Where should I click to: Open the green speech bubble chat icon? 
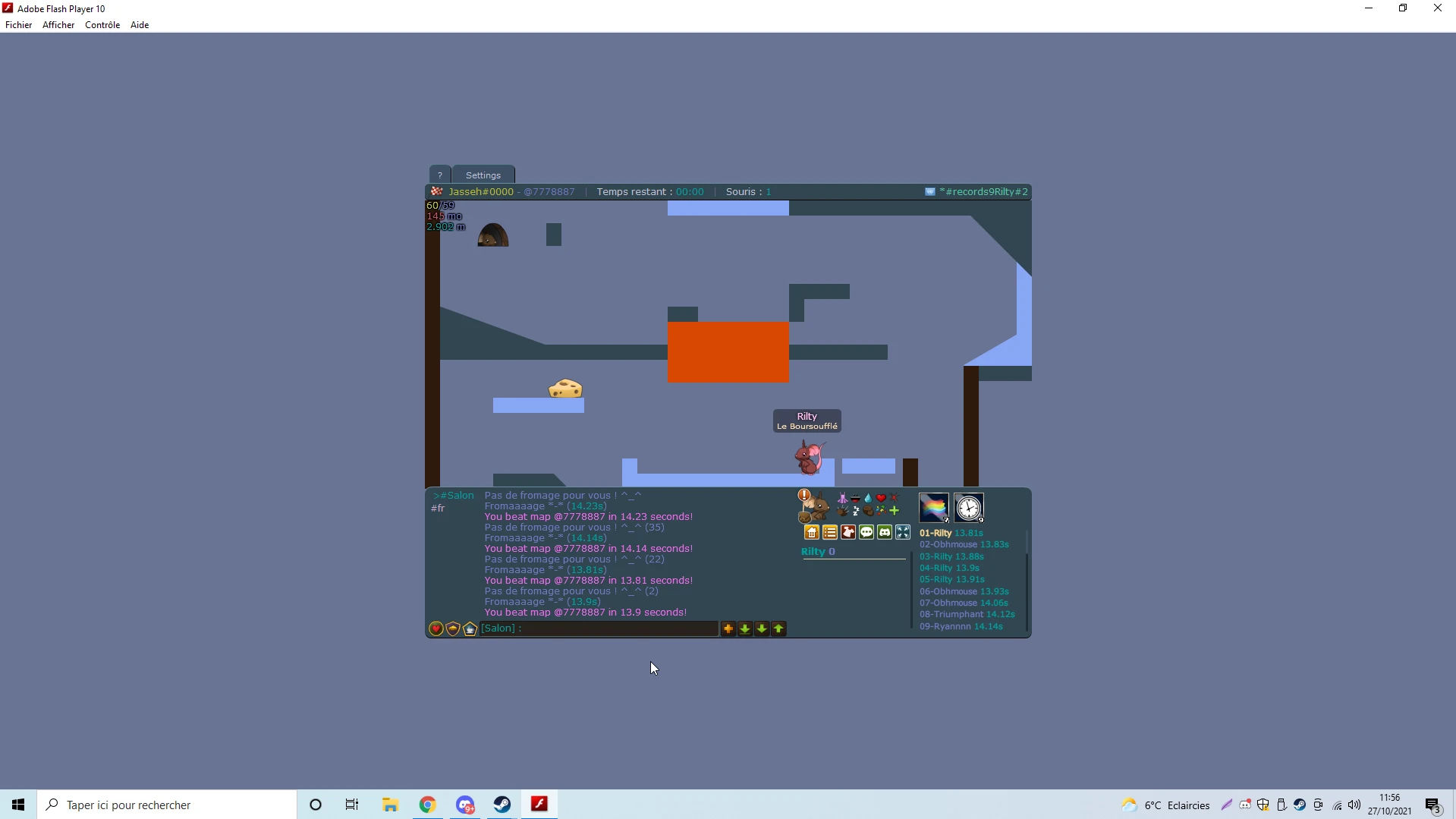[866, 533]
